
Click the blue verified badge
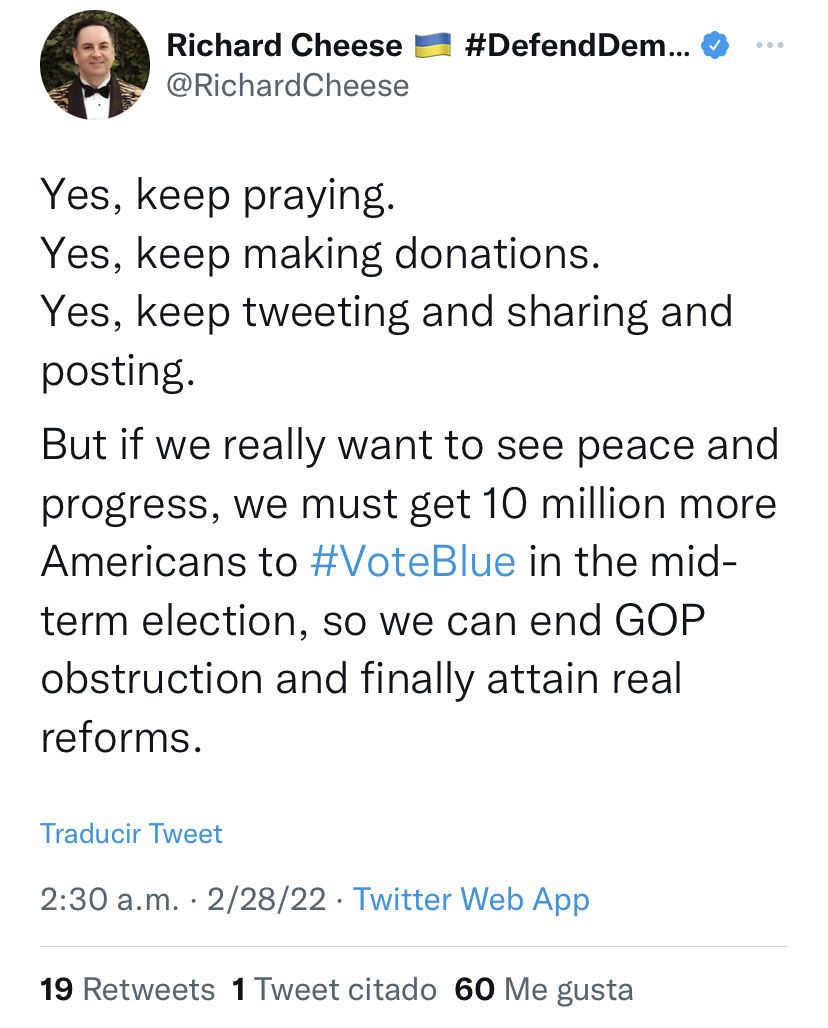point(713,45)
